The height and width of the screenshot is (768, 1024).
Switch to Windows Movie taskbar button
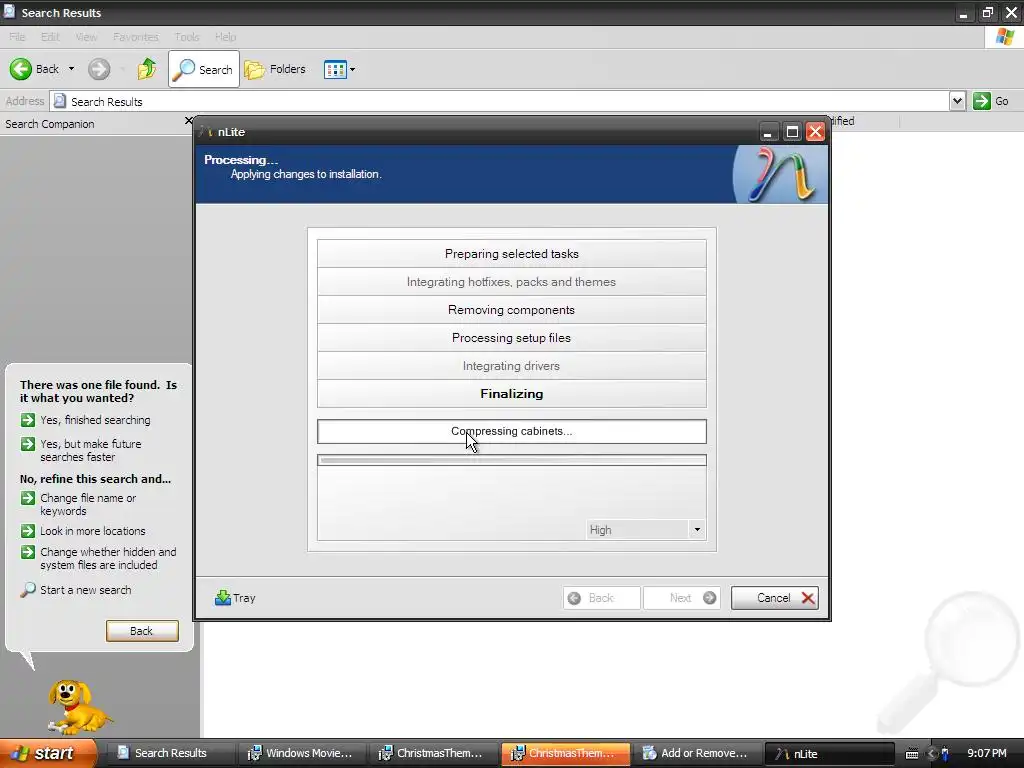(x=300, y=753)
